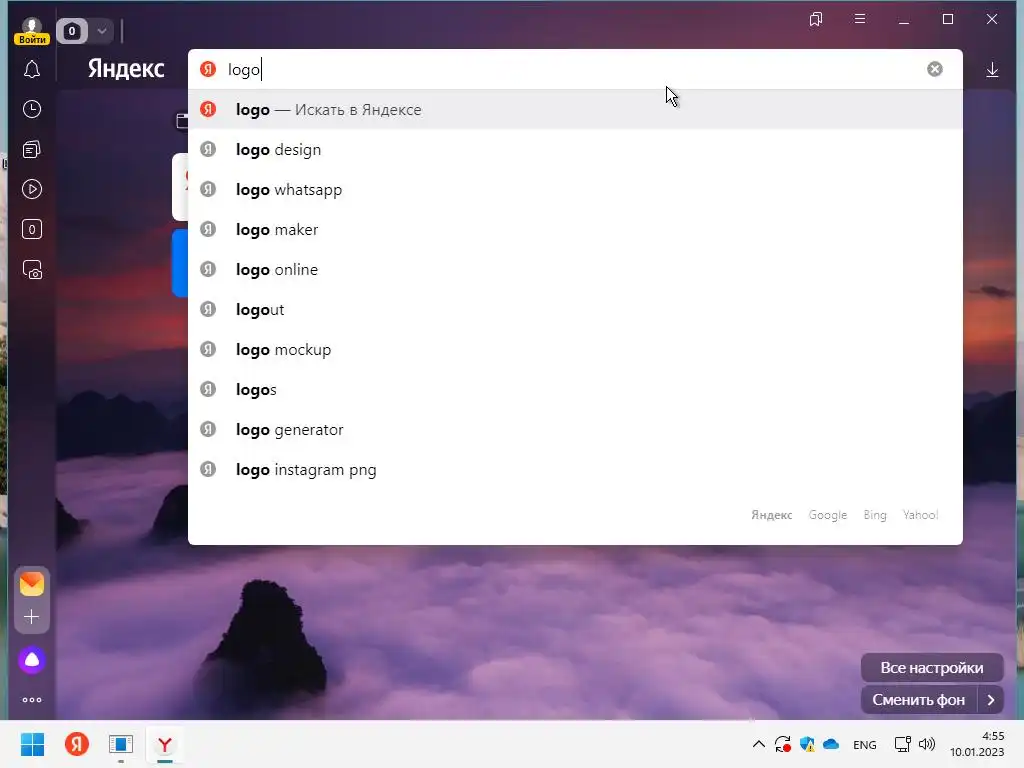Switch ENG input language
Screen dimensions: 1024x768
tap(865, 744)
